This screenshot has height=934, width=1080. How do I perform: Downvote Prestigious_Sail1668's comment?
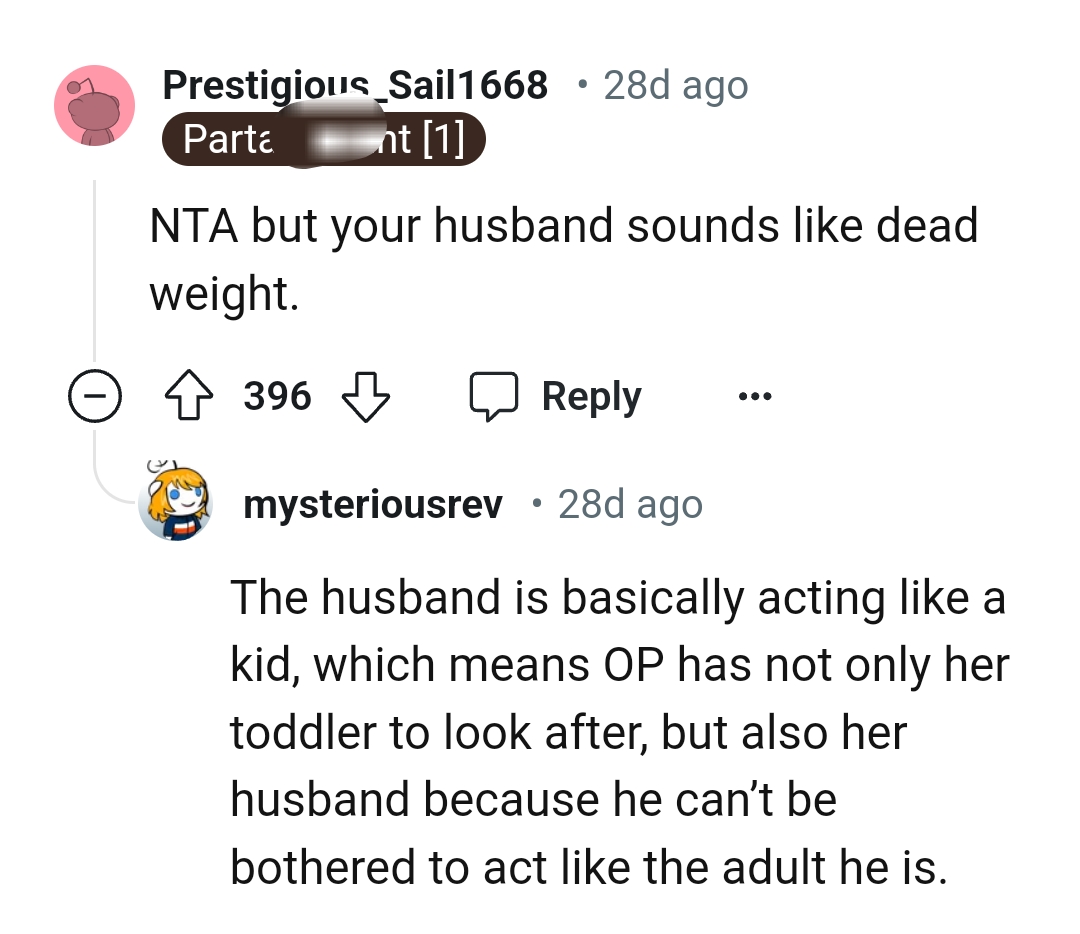tap(366, 395)
